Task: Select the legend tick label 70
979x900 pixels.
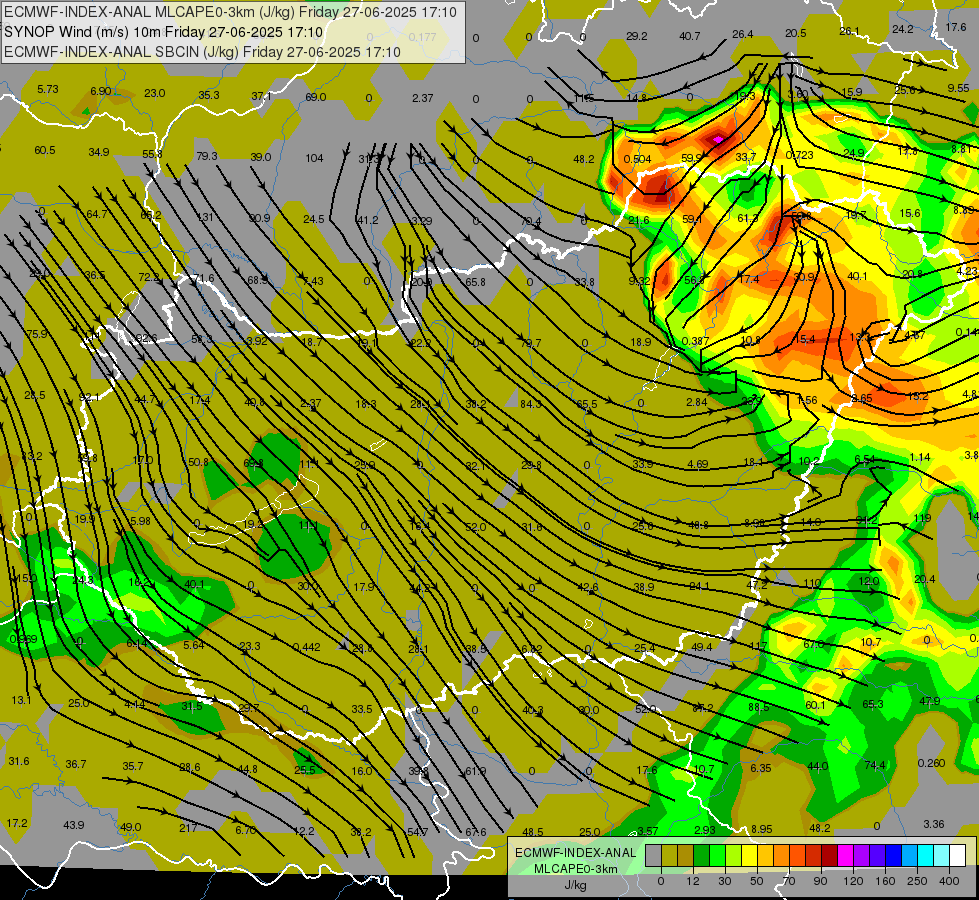Action: (789, 881)
